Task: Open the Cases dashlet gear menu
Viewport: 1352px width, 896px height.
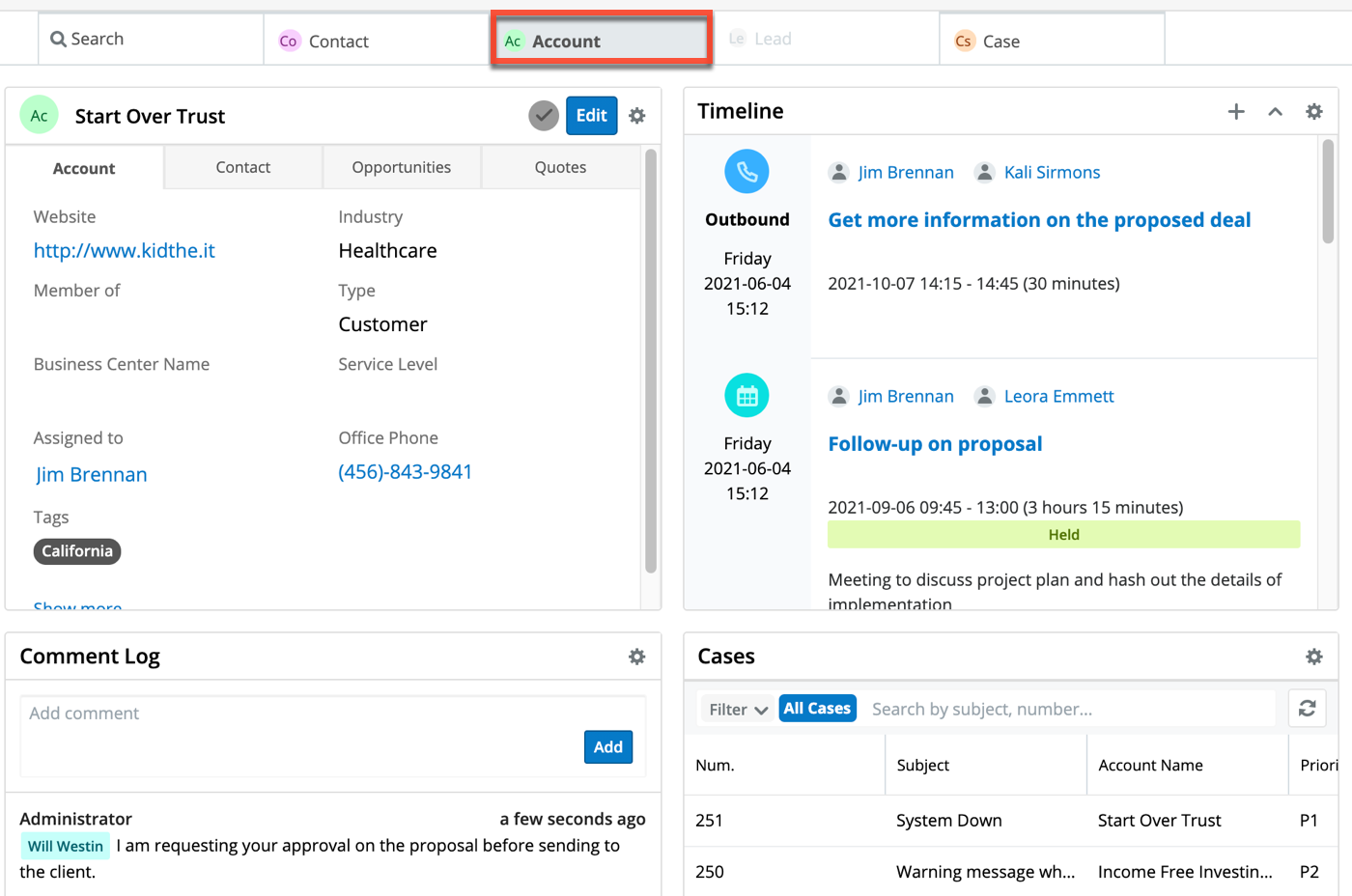Action: pyautogui.click(x=1313, y=657)
